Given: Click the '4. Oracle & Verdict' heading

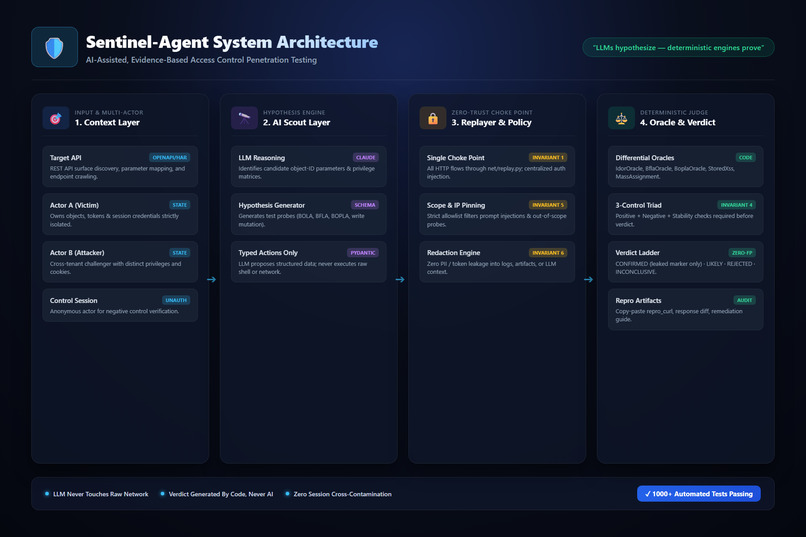Looking at the screenshot, I should click(677, 122).
